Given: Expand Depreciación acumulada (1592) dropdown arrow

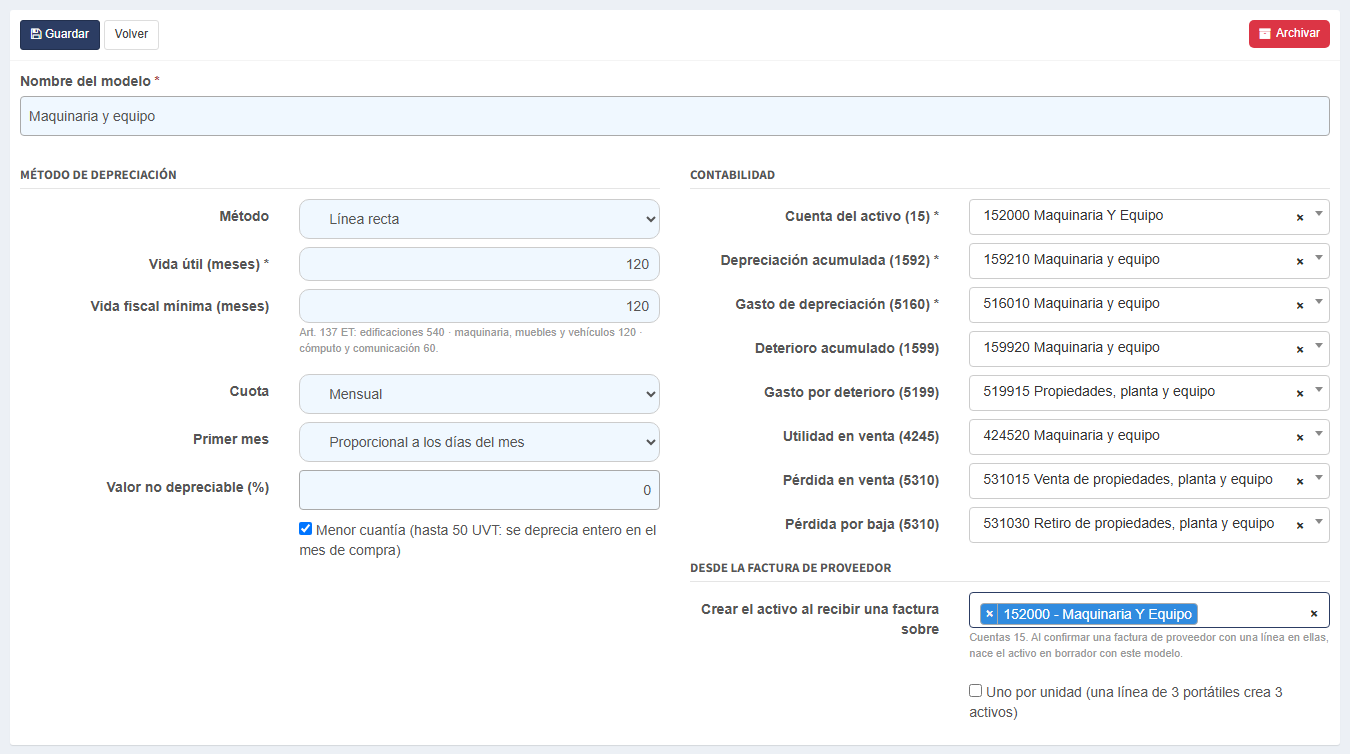Looking at the screenshot, I should (x=1319, y=259).
